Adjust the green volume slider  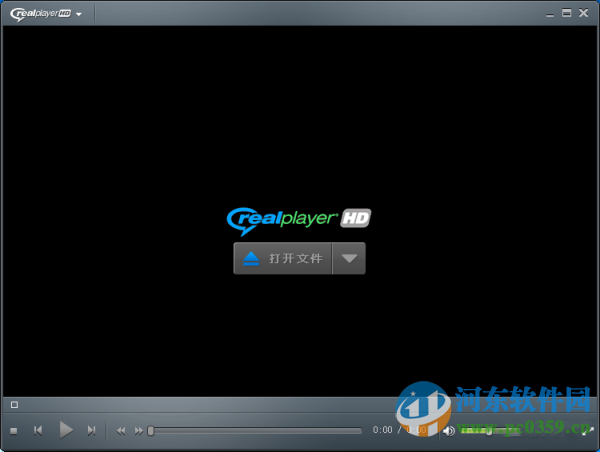489,431
